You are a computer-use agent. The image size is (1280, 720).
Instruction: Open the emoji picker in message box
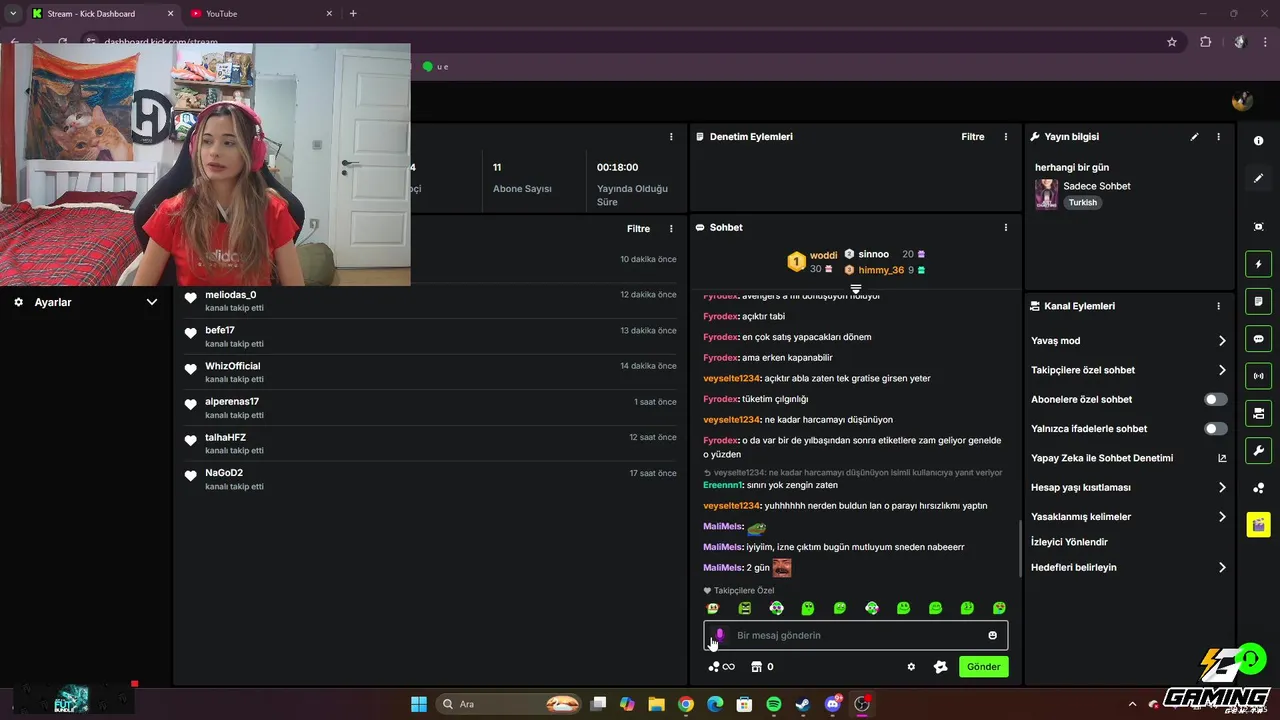tap(992, 635)
